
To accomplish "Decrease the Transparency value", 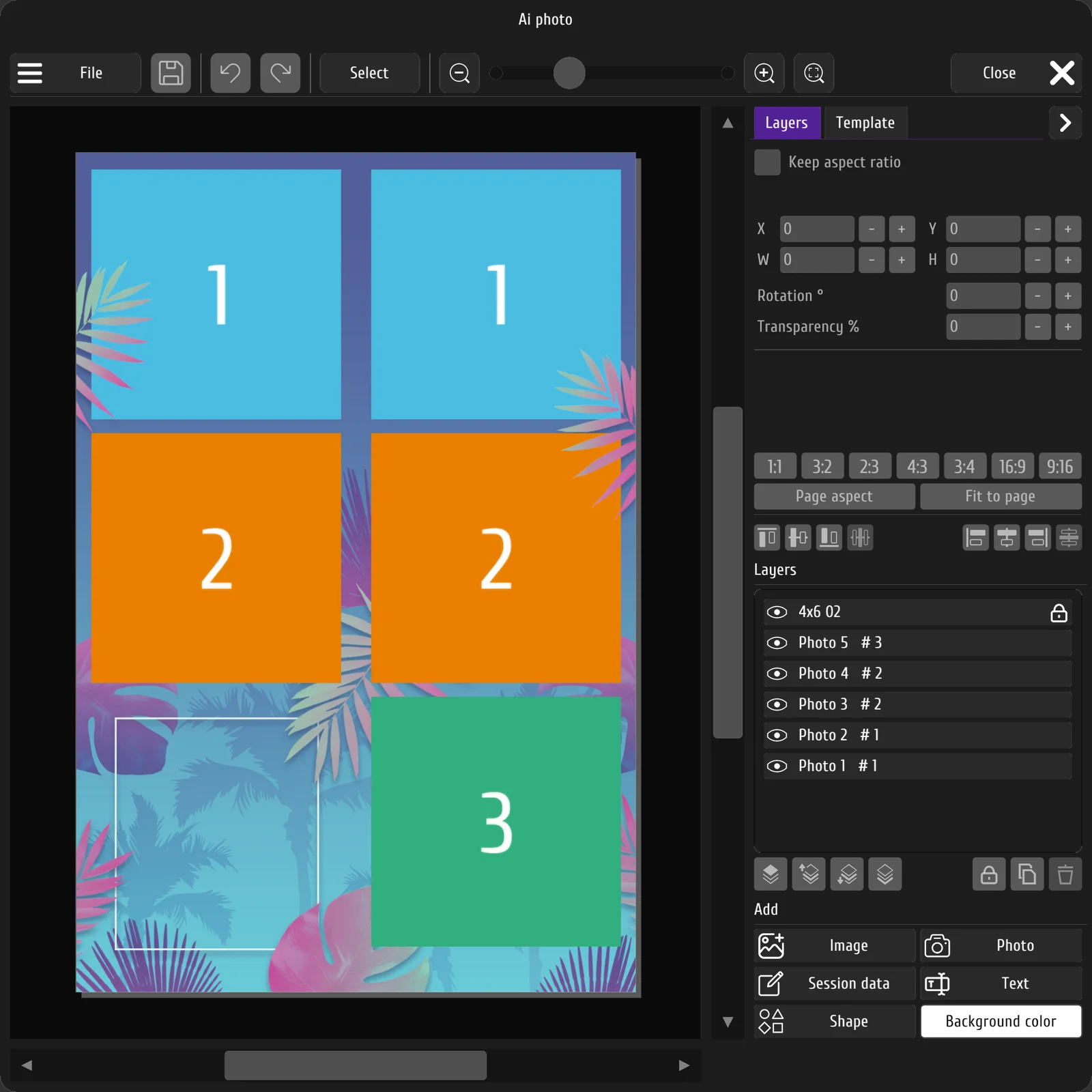I will (x=1038, y=327).
